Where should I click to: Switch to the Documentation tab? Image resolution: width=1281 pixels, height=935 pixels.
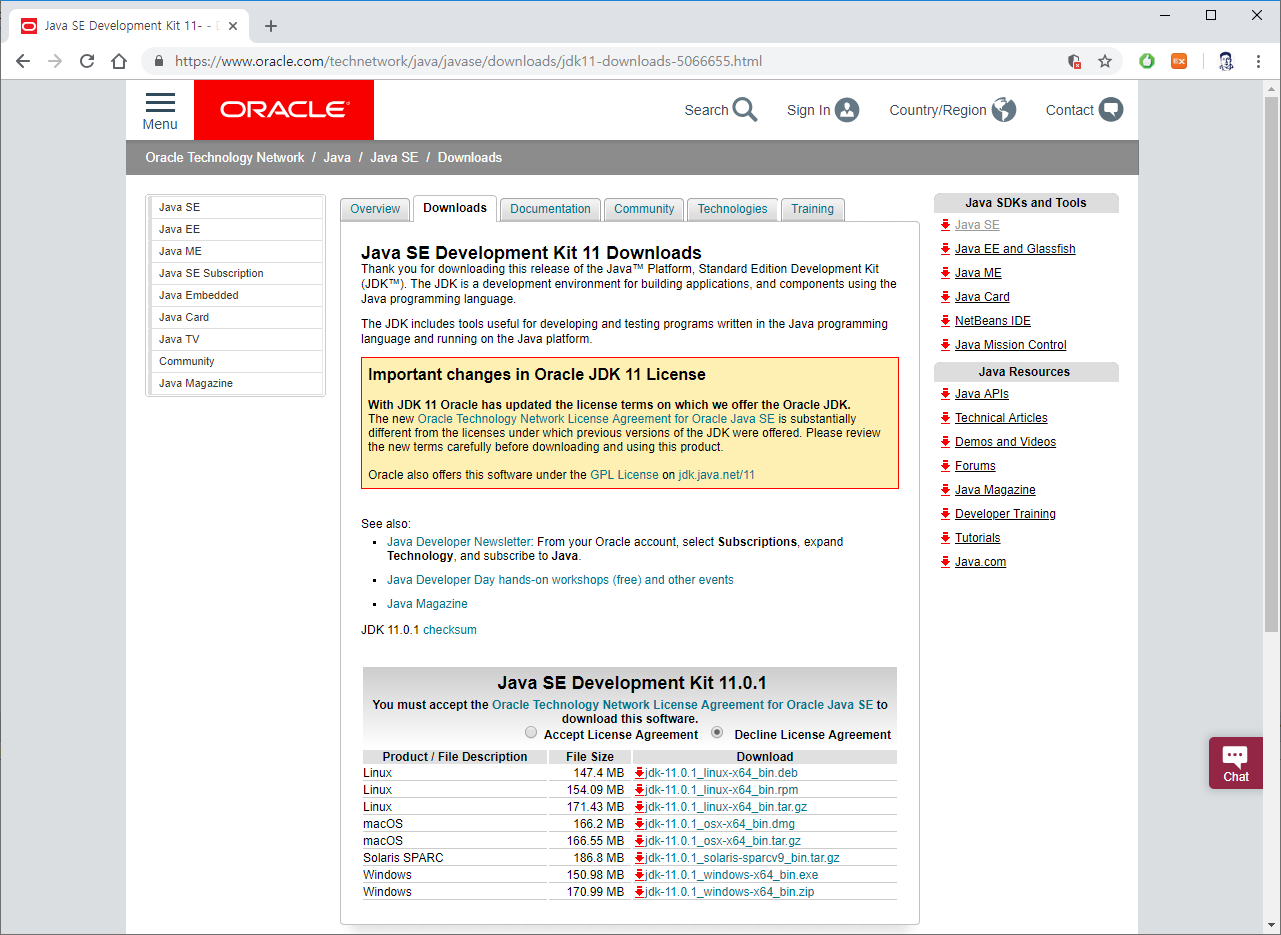click(550, 209)
